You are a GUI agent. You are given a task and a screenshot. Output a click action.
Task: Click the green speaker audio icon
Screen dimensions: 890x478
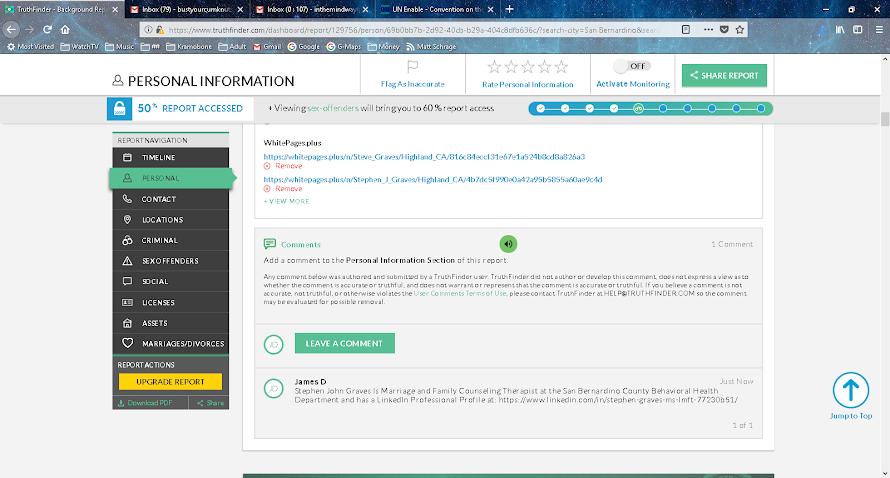[x=508, y=244]
